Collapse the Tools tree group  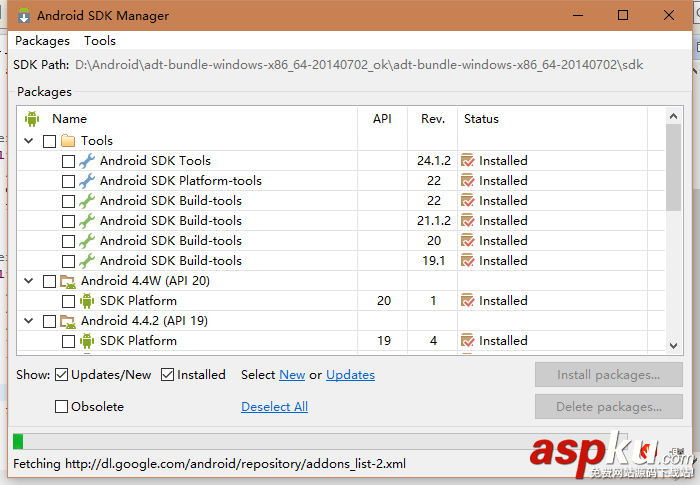[29, 141]
